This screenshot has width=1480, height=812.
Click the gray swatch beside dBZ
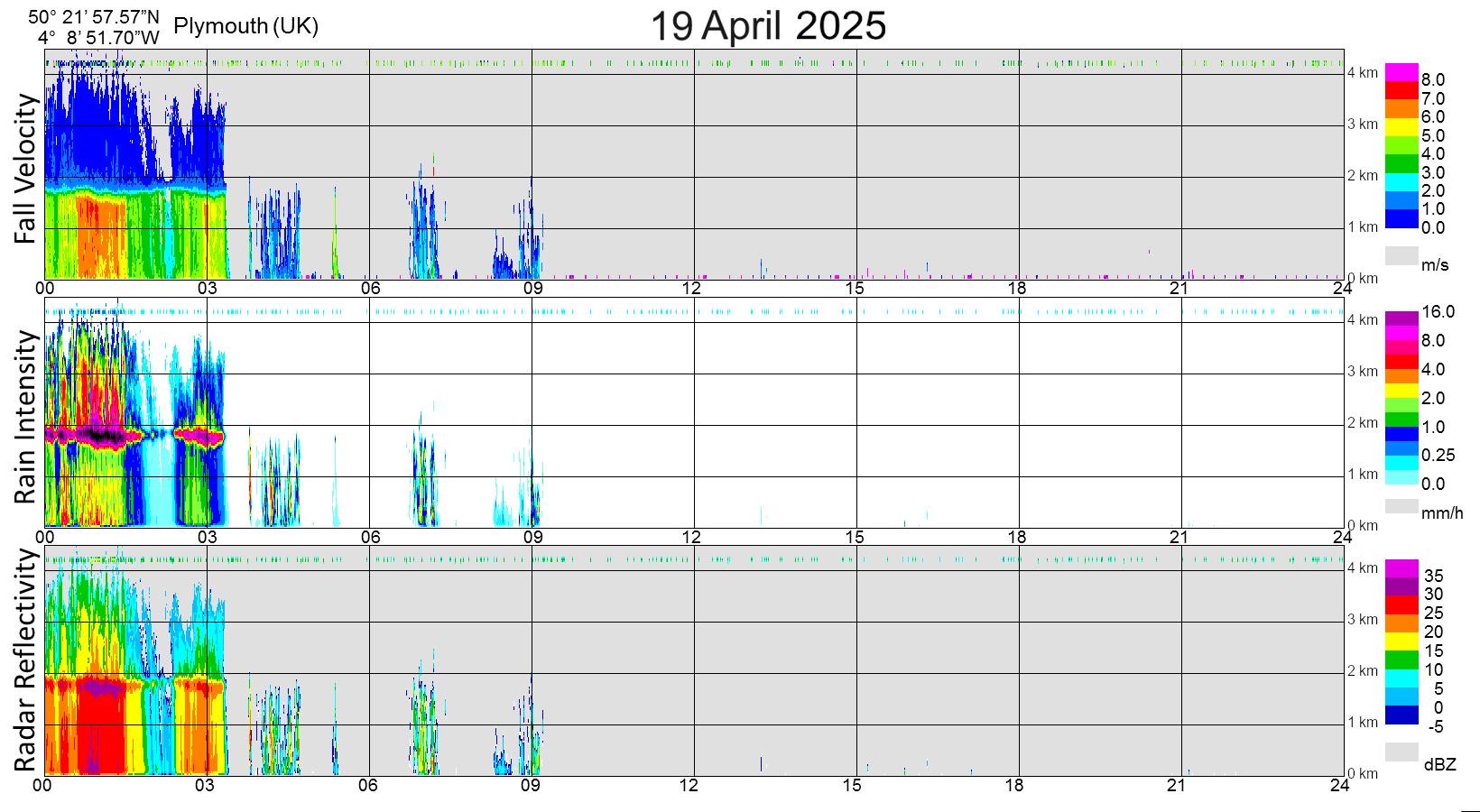[1402, 752]
